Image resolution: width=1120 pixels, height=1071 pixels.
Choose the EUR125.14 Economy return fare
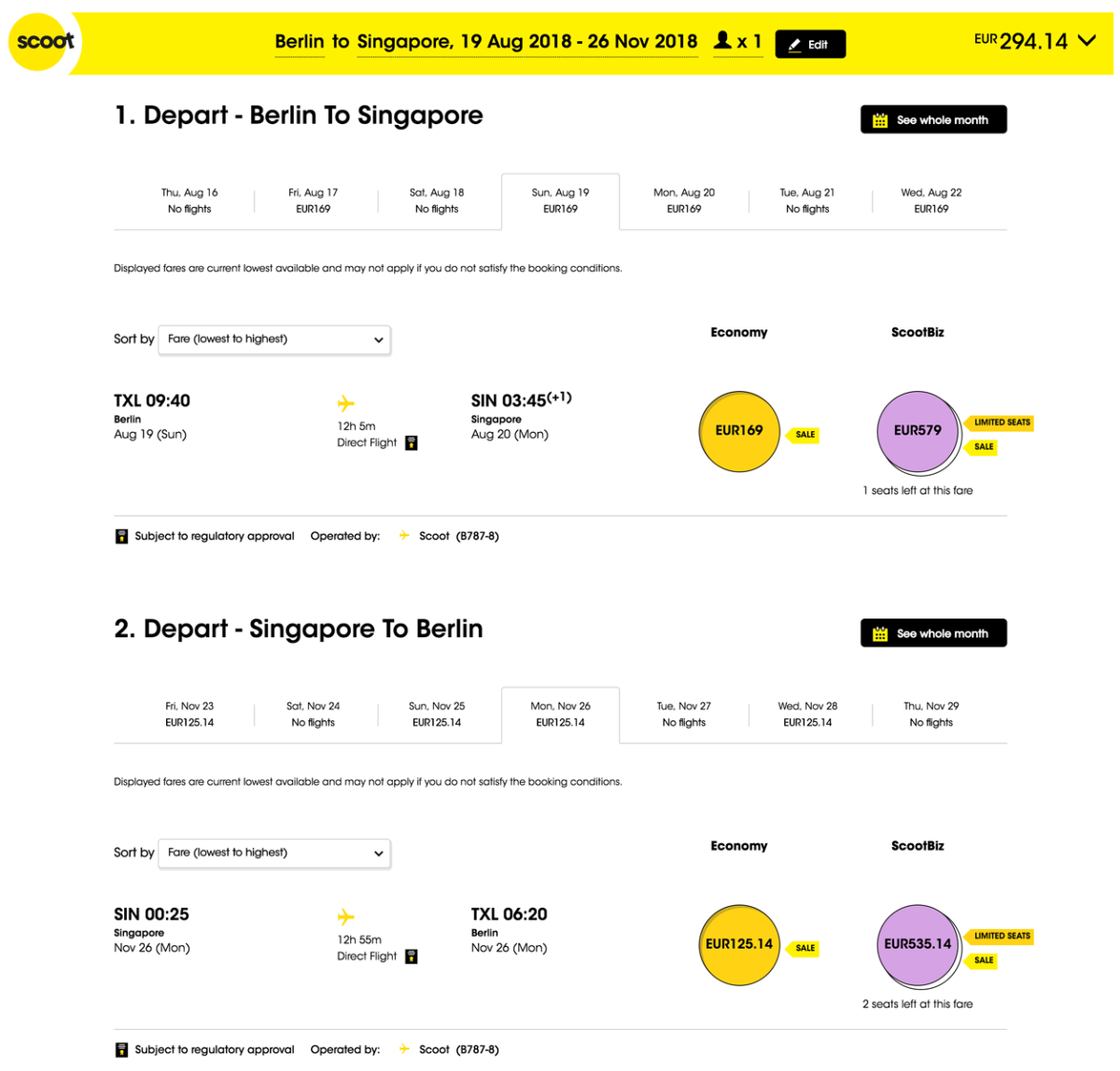(x=739, y=944)
